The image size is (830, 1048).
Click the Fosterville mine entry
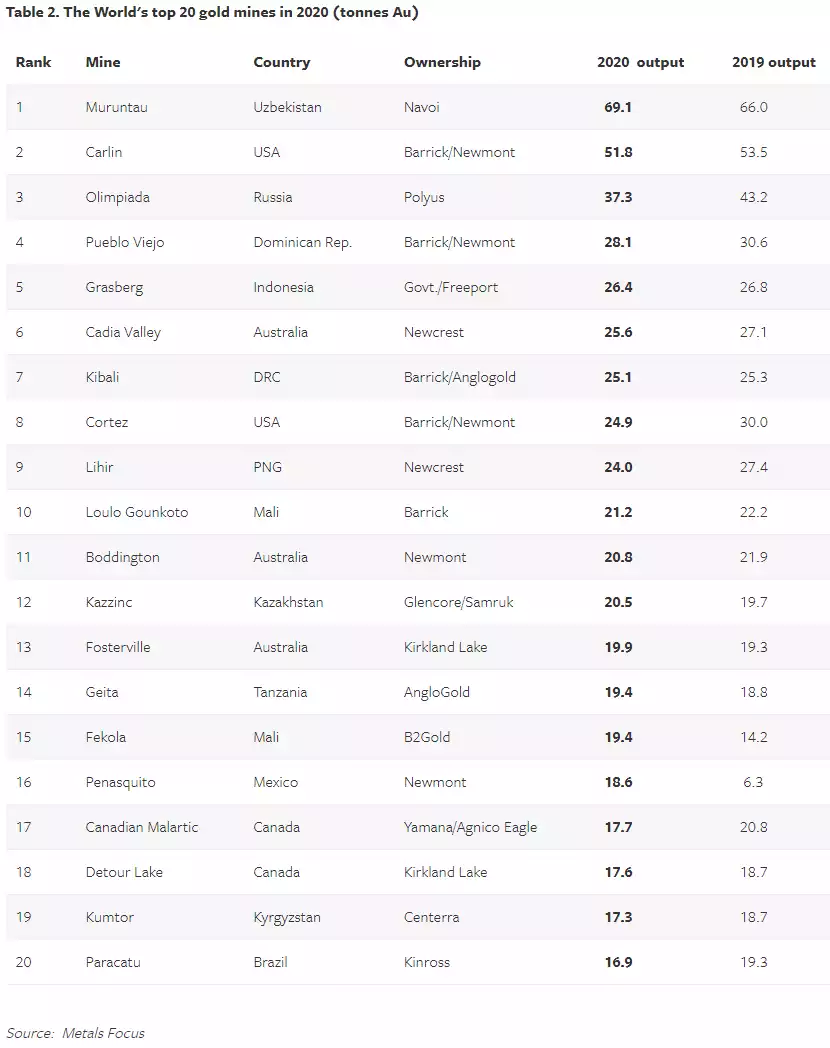(x=118, y=647)
